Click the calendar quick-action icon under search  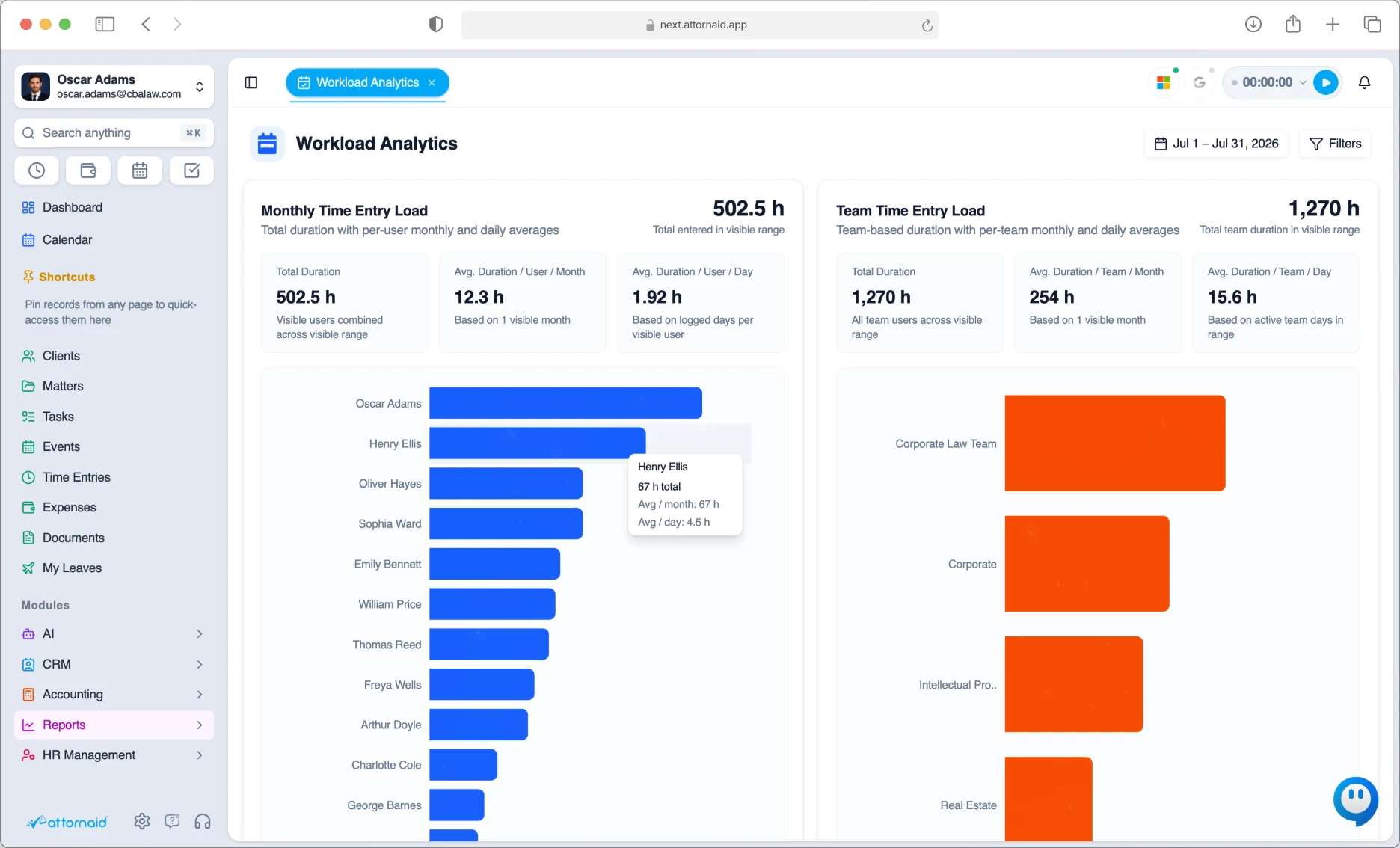coord(140,170)
